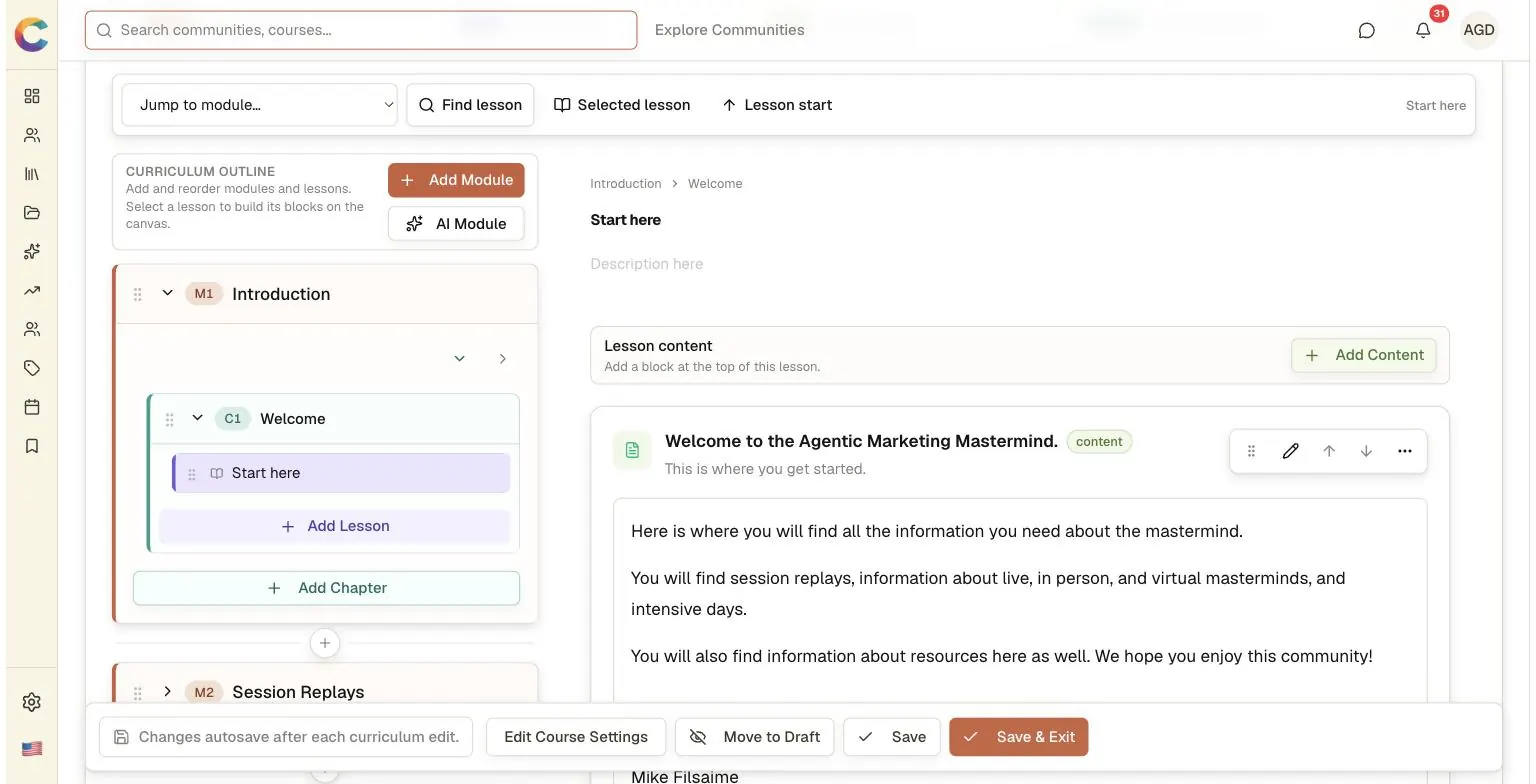Open the tag icon in the sidebar
1536x784 pixels.
coord(32,369)
